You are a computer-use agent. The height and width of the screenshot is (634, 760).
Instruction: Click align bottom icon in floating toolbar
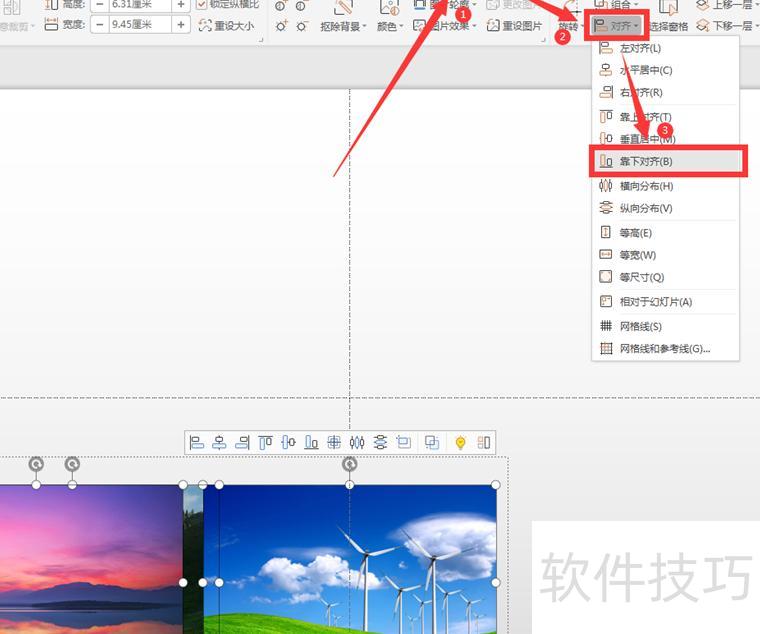pyautogui.click(x=311, y=442)
